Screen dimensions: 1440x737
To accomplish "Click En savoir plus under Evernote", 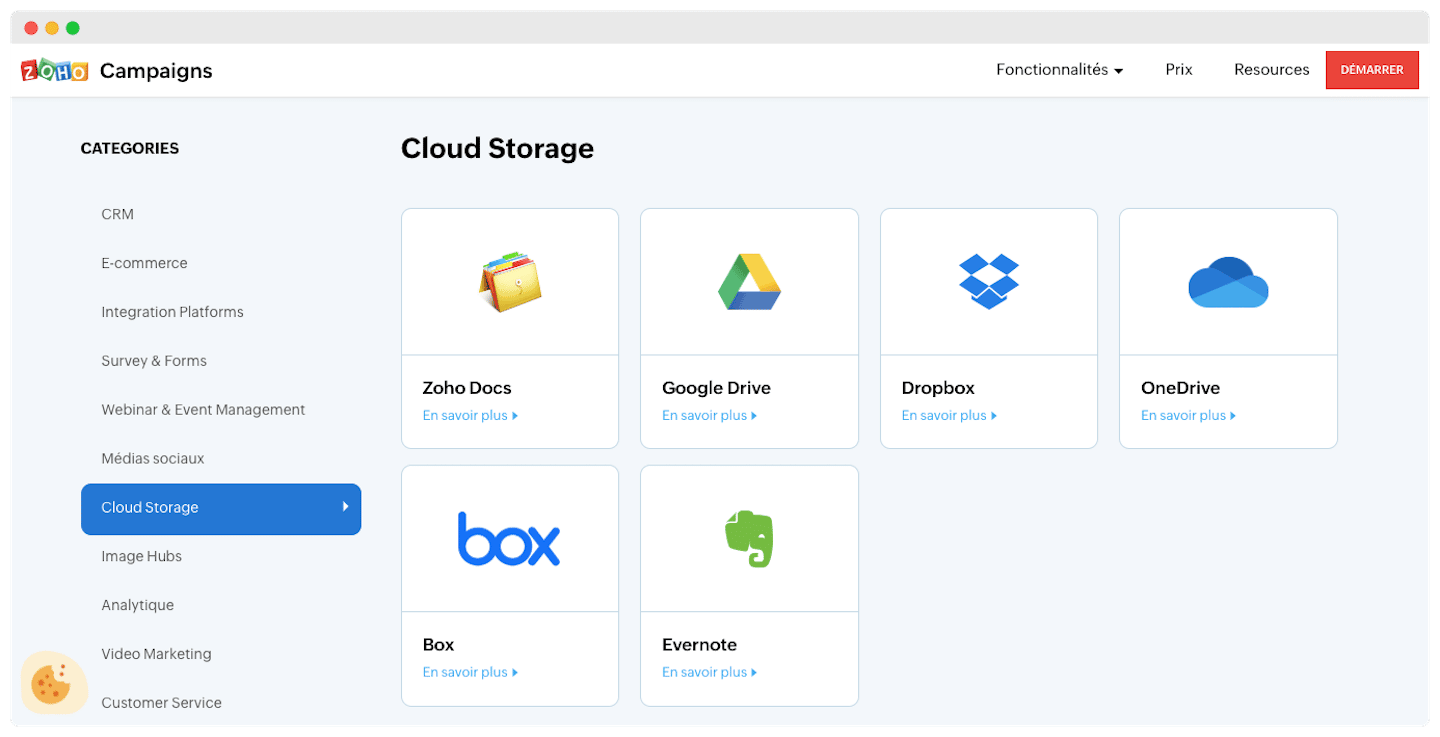I will click(710, 673).
